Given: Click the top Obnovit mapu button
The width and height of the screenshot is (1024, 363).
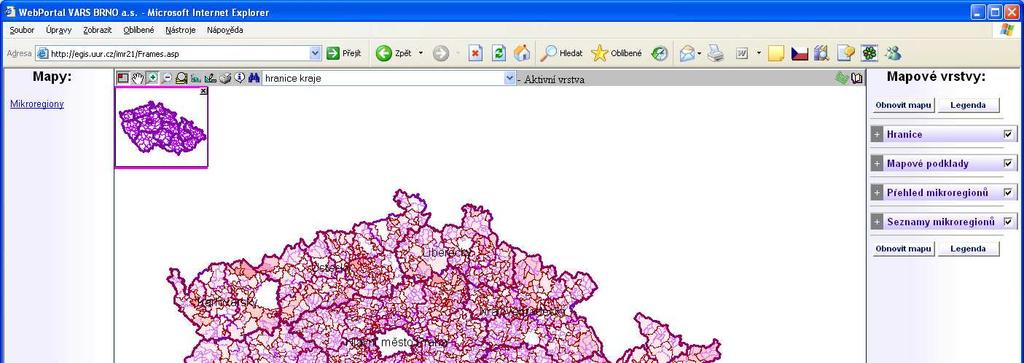Looking at the screenshot, I should pos(904,105).
